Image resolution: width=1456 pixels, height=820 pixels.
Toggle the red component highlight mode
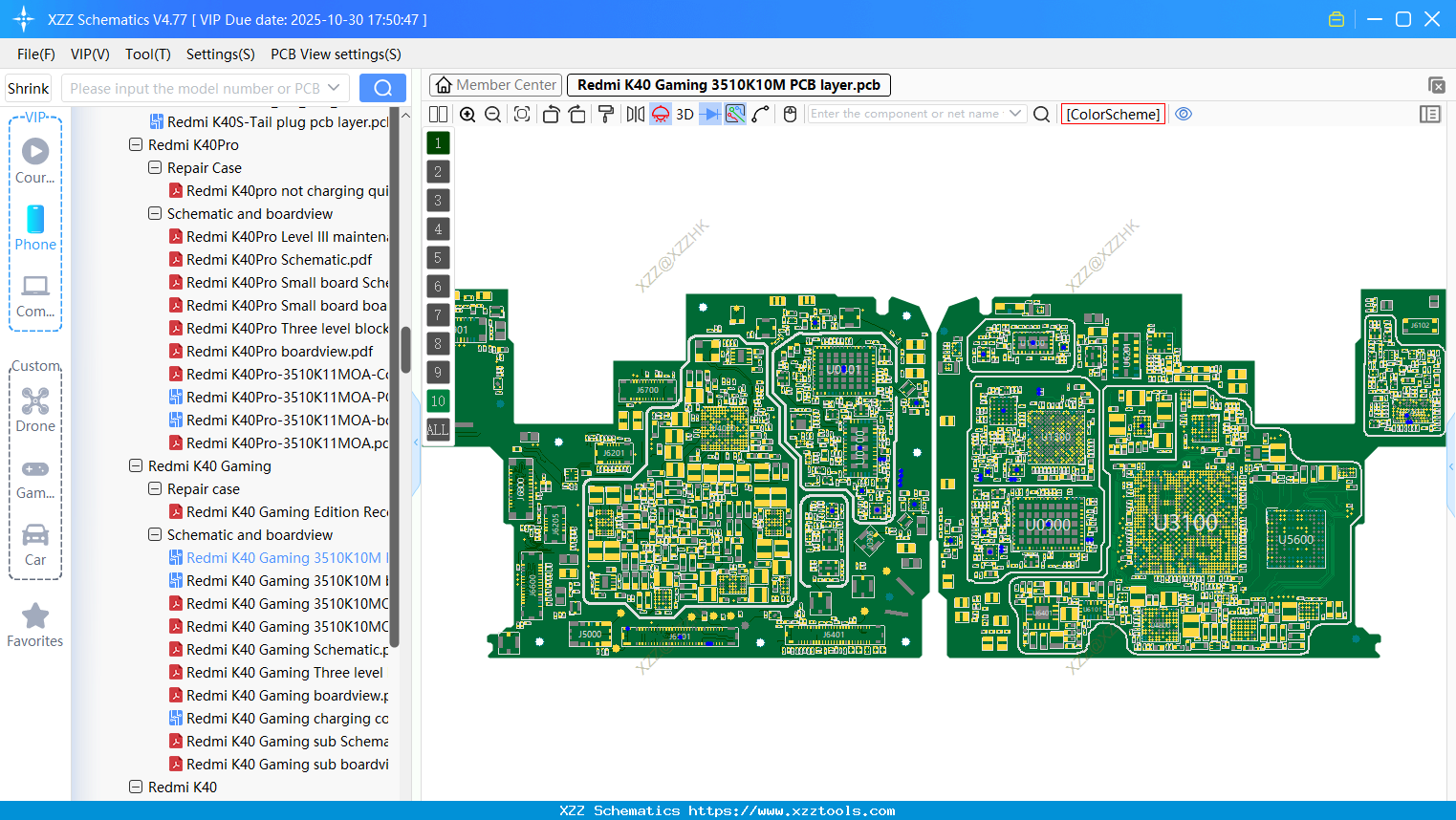click(660, 113)
